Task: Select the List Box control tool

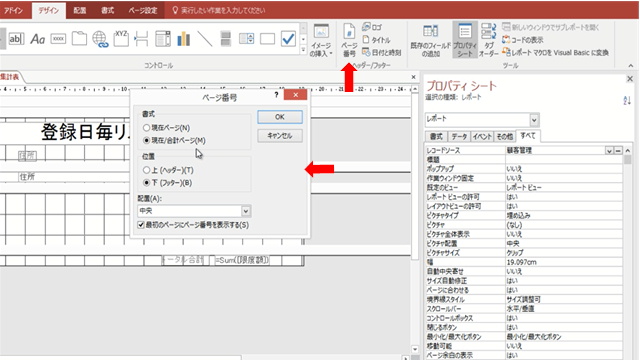Action: click(247, 39)
